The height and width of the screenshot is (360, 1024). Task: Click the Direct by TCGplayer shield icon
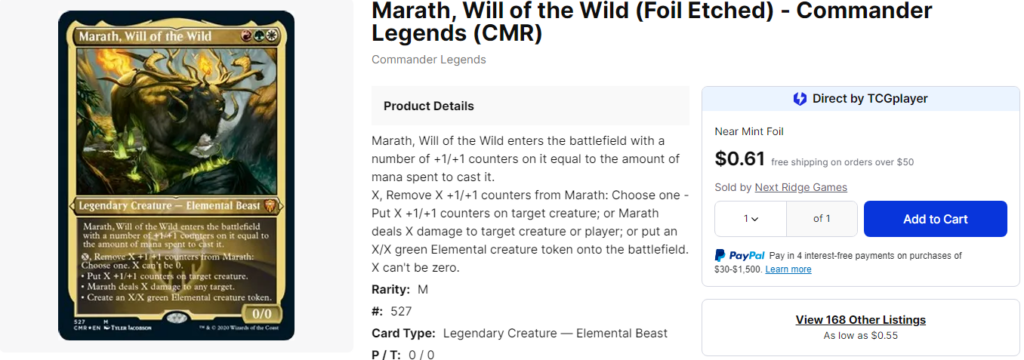coord(799,99)
